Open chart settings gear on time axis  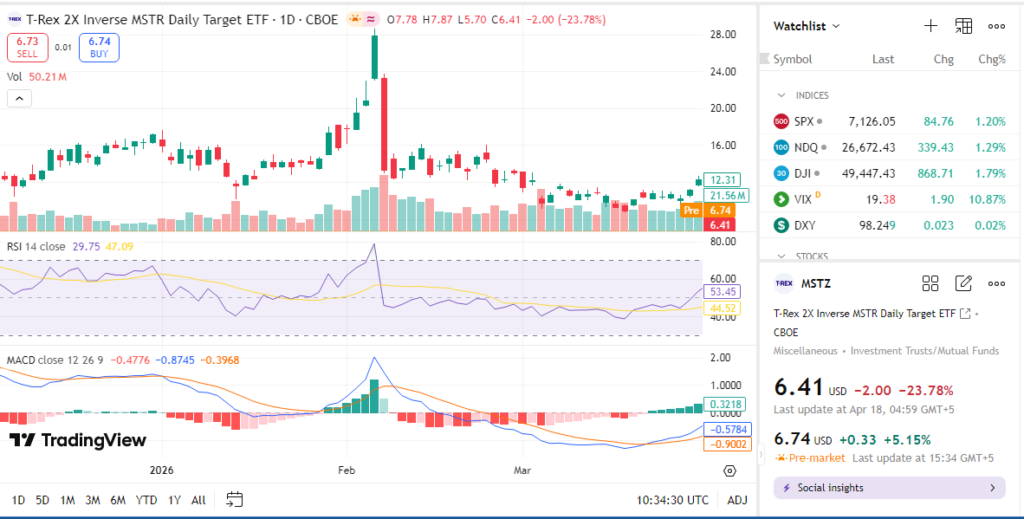pyautogui.click(x=730, y=470)
